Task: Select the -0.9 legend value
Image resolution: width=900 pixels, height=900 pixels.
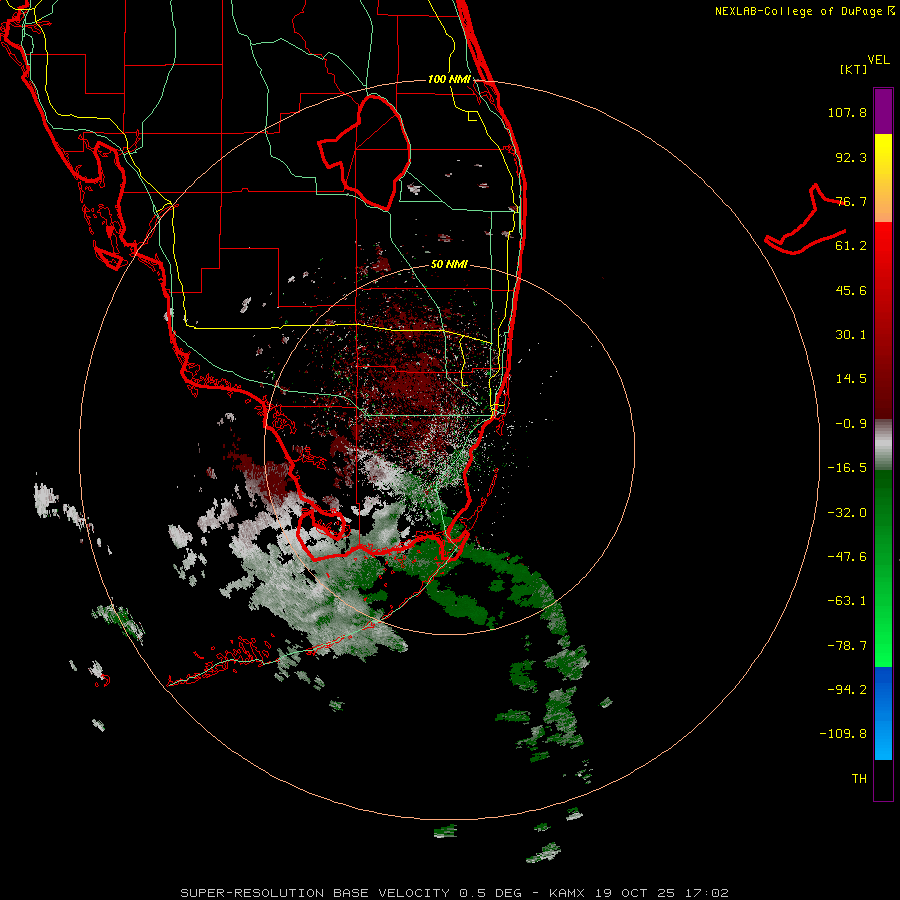Action: [x=851, y=424]
